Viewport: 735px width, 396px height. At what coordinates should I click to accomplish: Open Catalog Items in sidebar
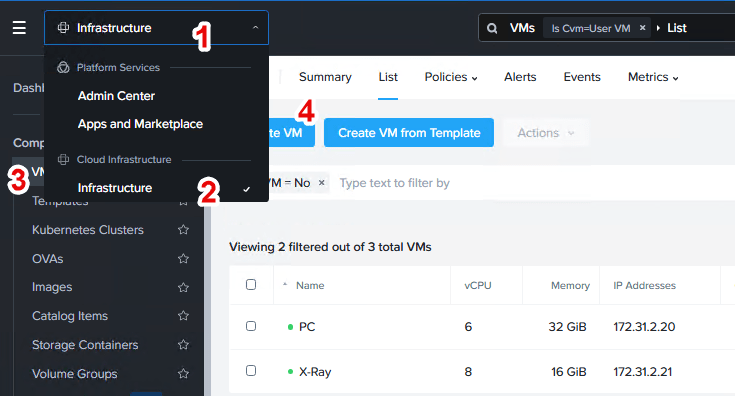click(70, 316)
